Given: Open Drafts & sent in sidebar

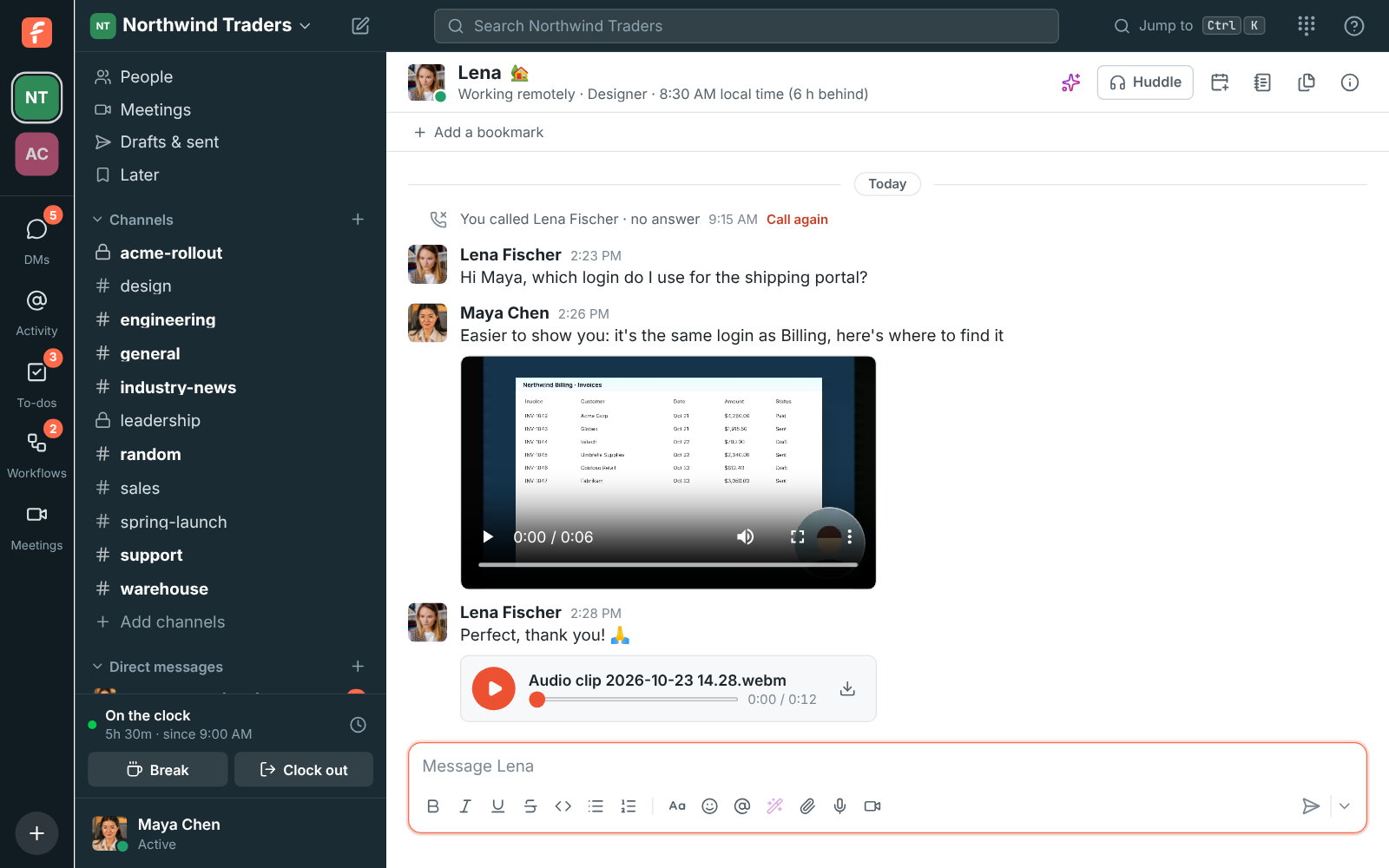Looking at the screenshot, I should 230,142.
